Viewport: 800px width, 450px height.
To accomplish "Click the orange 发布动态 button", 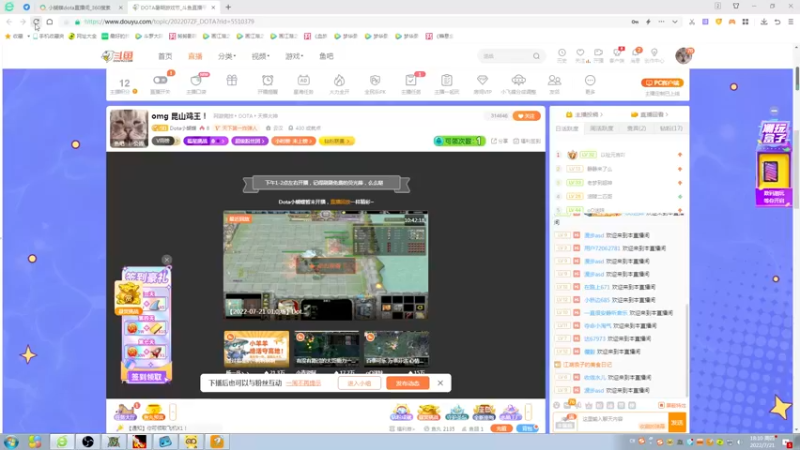I will (408, 383).
